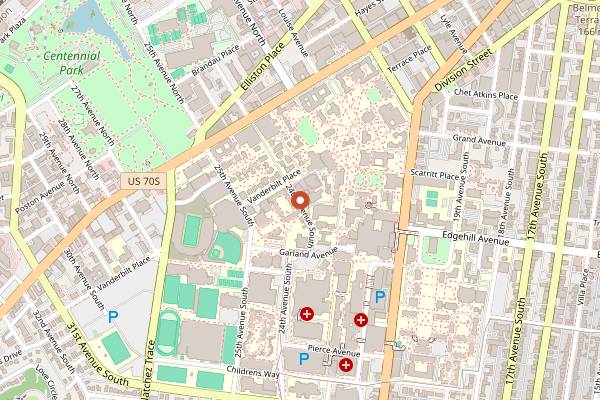Click 17th Avenue South label near Villa Place
The image size is (600, 400).
pos(517,341)
